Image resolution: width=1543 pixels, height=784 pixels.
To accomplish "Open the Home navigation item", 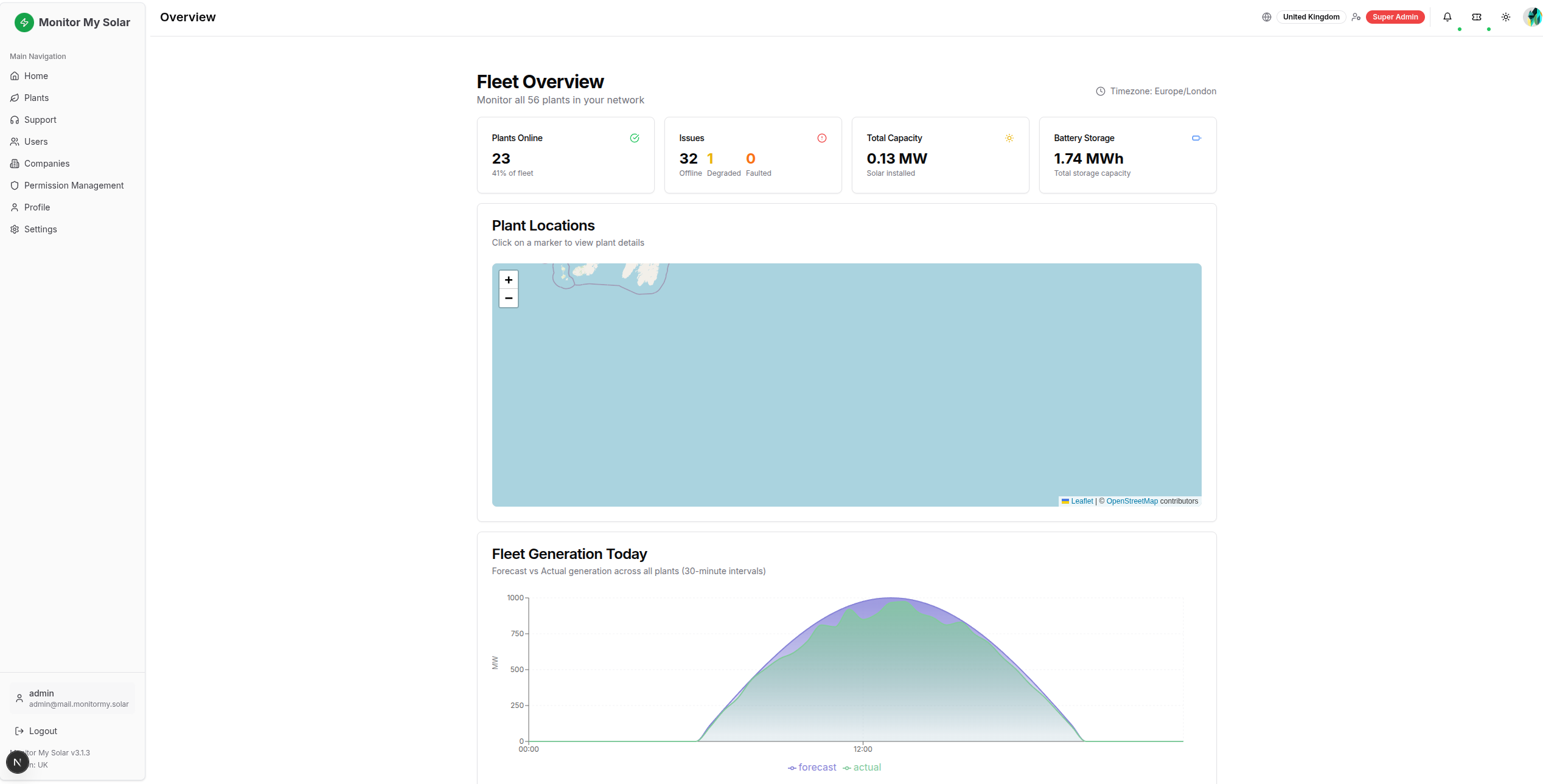I will (72, 76).
